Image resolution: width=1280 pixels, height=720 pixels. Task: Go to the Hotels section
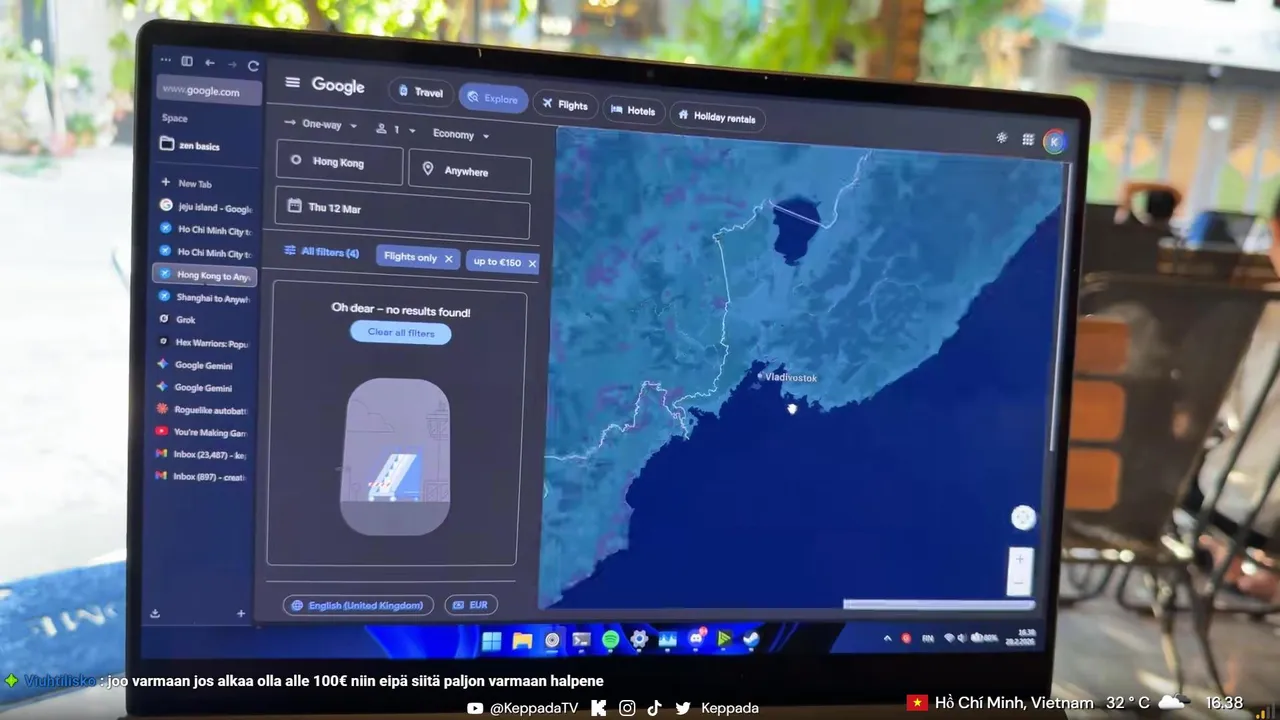pyautogui.click(x=632, y=110)
